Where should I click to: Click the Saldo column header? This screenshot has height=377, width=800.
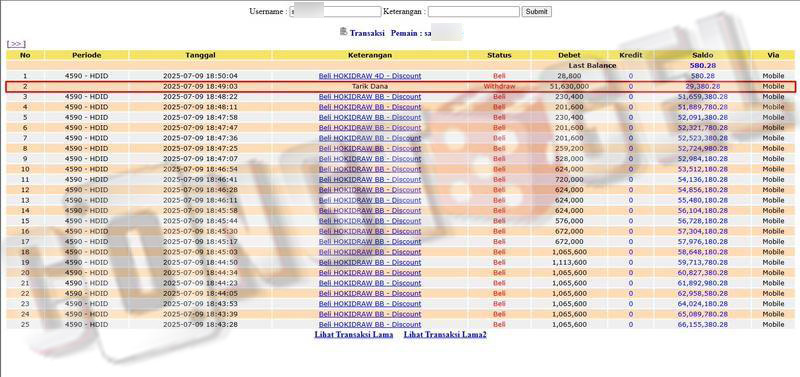(703, 55)
